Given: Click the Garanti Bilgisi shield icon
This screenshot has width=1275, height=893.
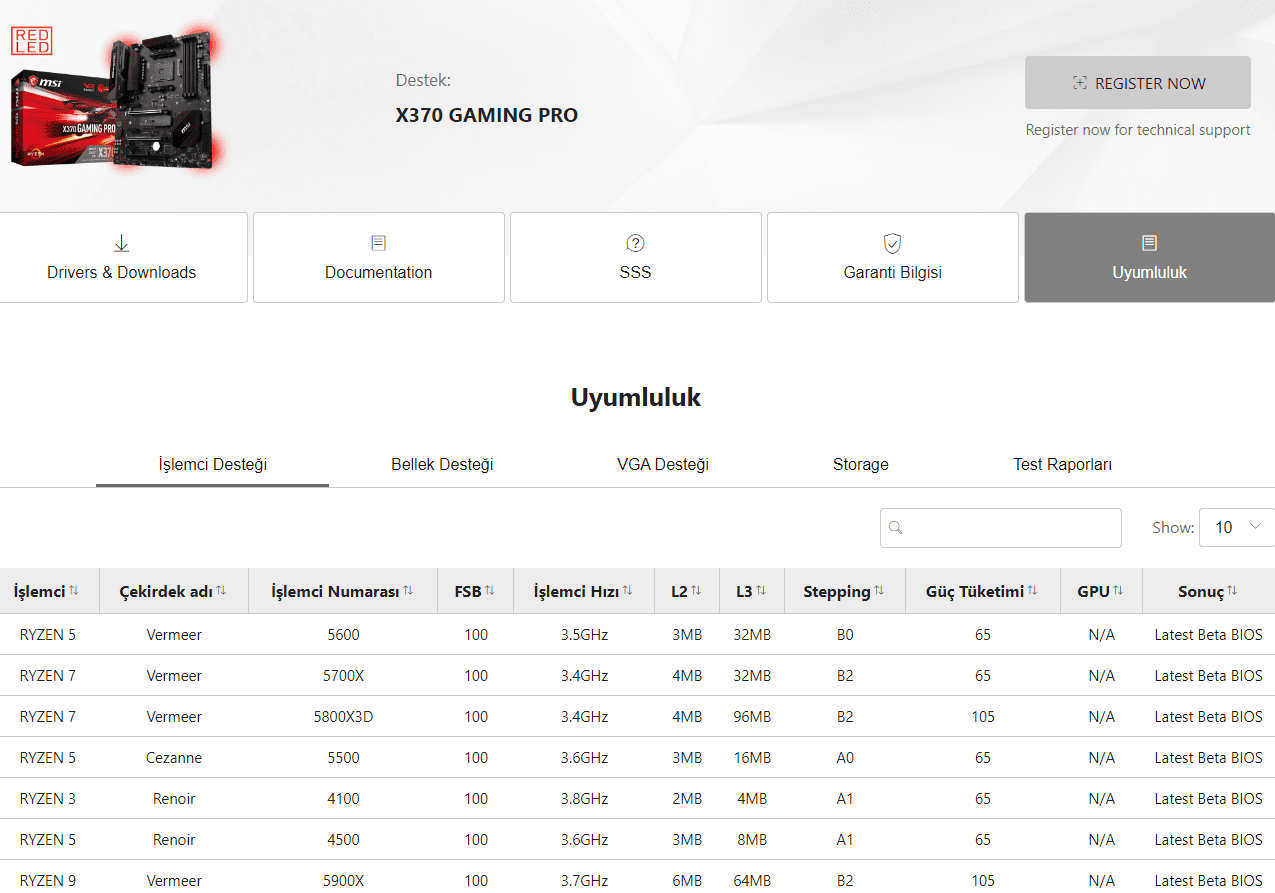Looking at the screenshot, I should [x=892, y=243].
